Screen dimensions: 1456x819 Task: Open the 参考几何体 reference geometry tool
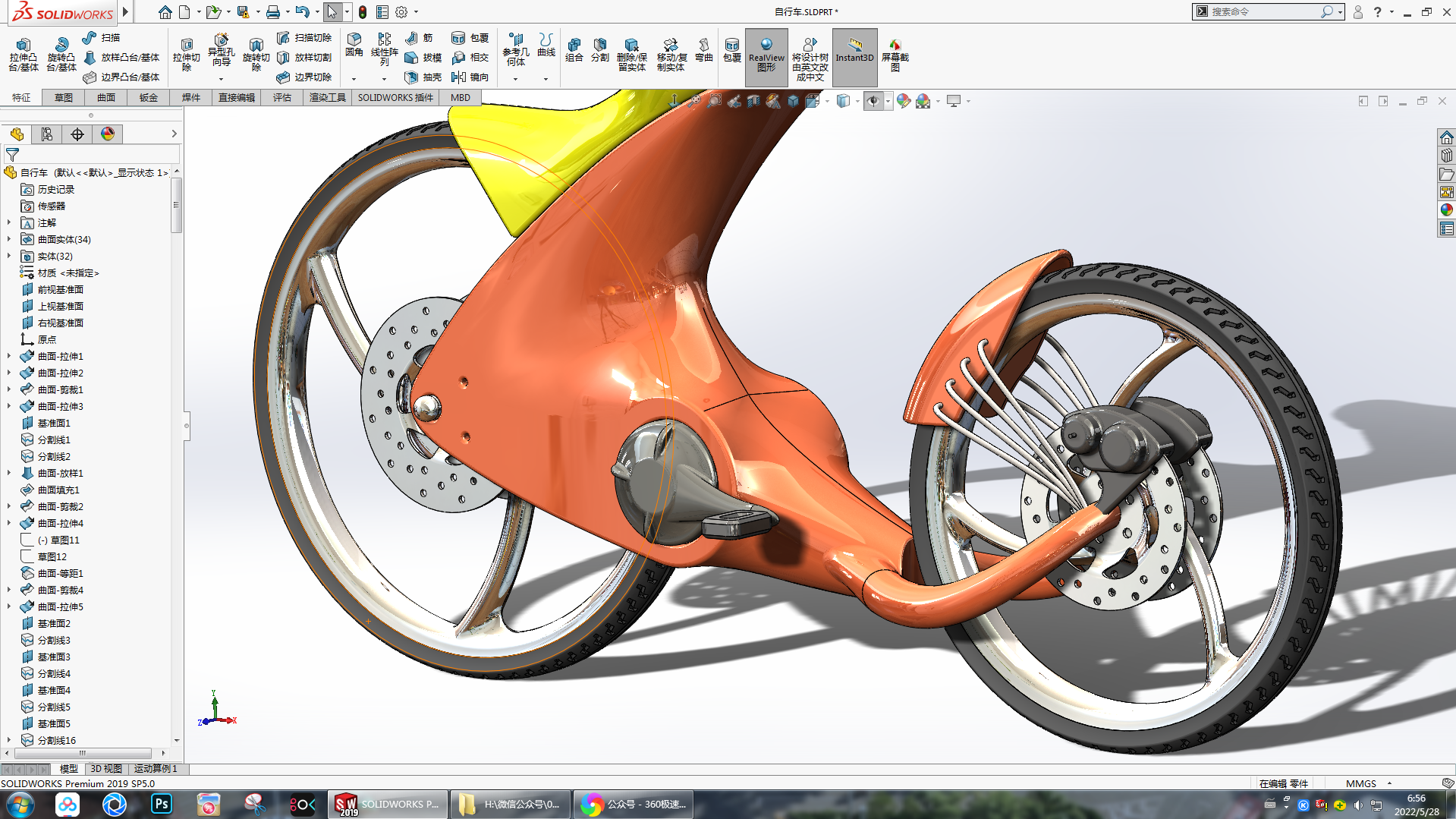pos(515,49)
